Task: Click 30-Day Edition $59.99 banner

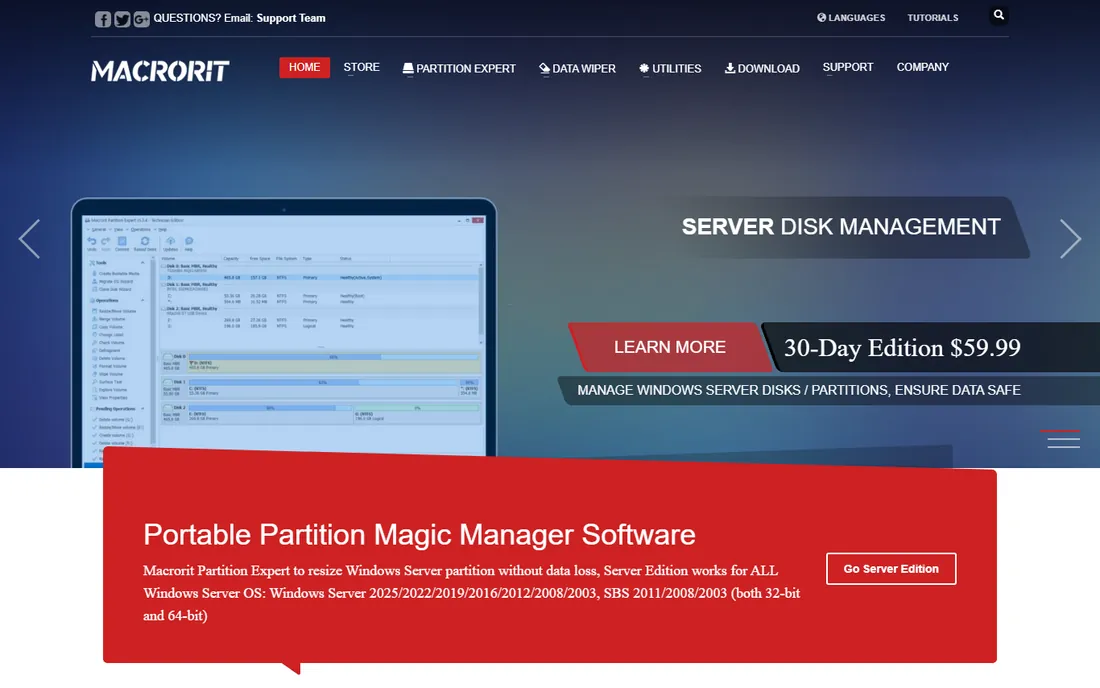Action: click(x=902, y=347)
